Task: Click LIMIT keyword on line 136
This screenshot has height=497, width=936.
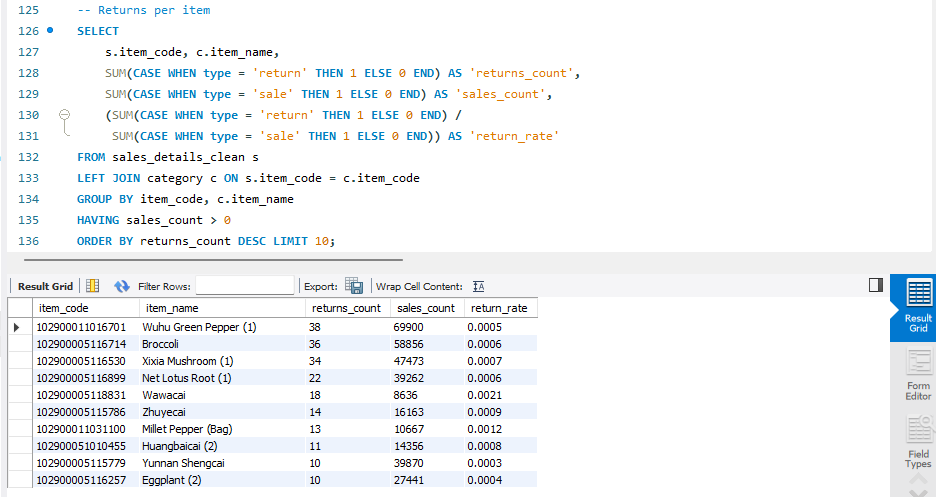Action: [x=291, y=241]
